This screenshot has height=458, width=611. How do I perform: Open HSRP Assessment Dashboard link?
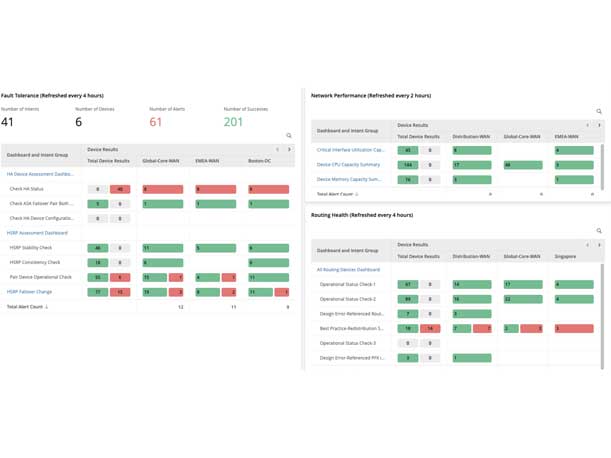tap(39, 233)
